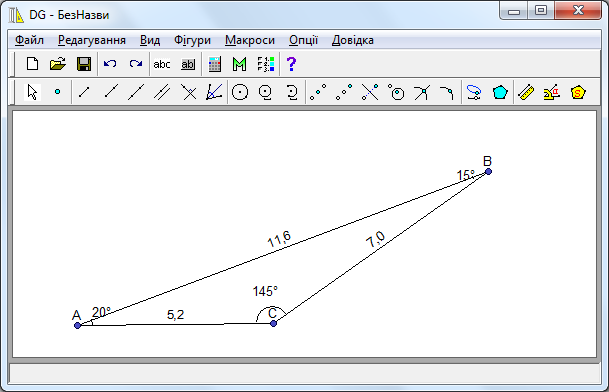This screenshot has width=609, height=392.
Task: Select the Intersection point tool
Action: 370,92
